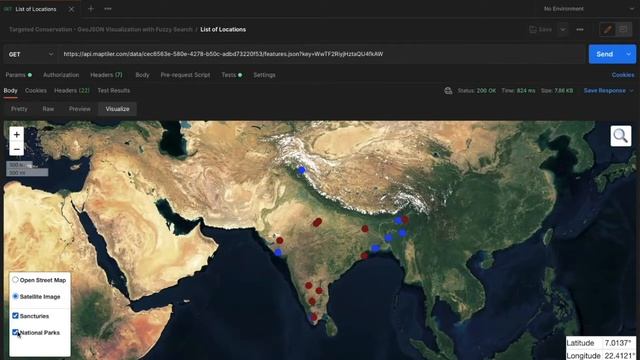The height and width of the screenshot is (360, 640).
Task: Open the Params tab
Action: (18, 75)
